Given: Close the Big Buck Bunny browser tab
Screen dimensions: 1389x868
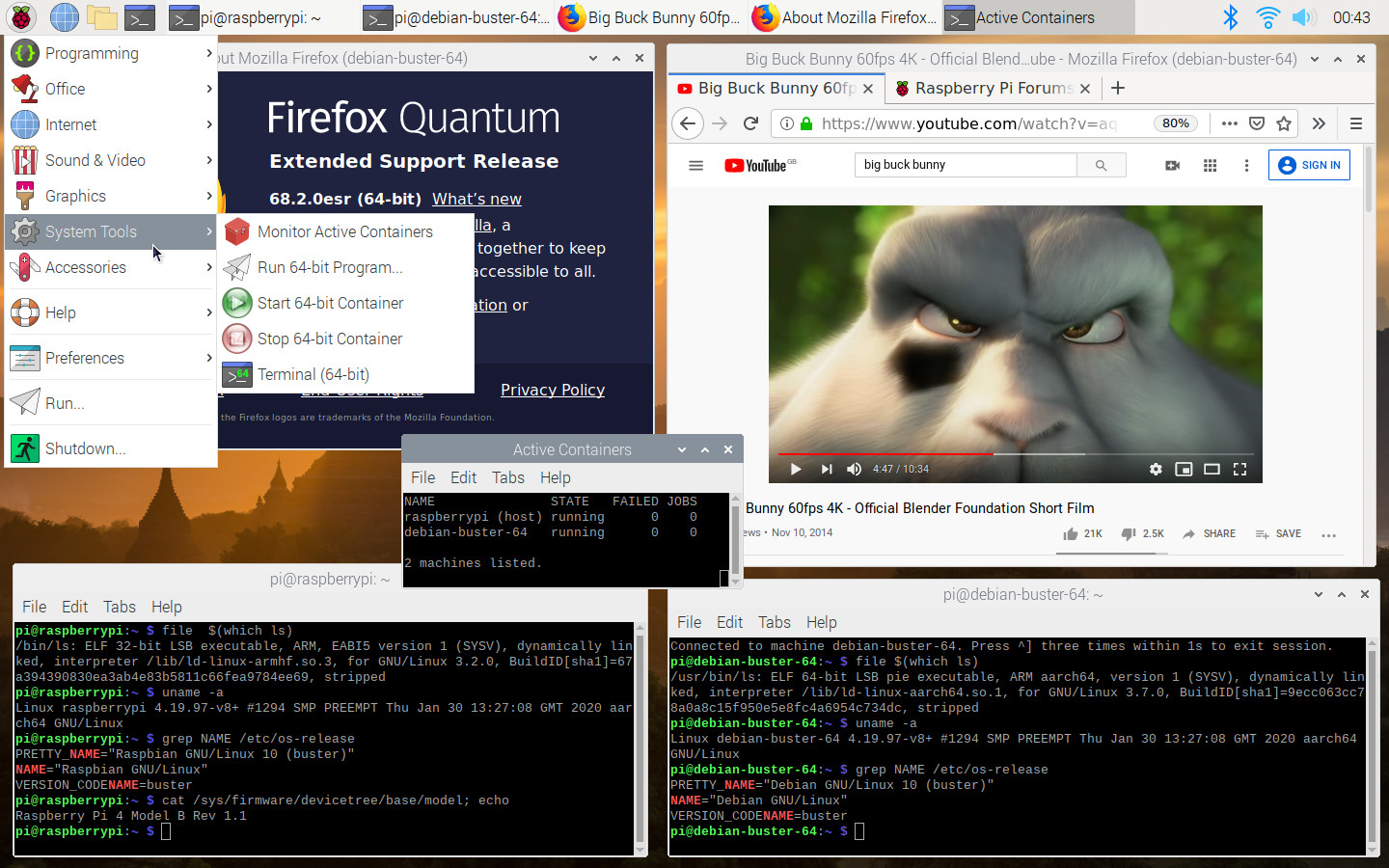Looking at the screenshot, I should tap(868, 88).
